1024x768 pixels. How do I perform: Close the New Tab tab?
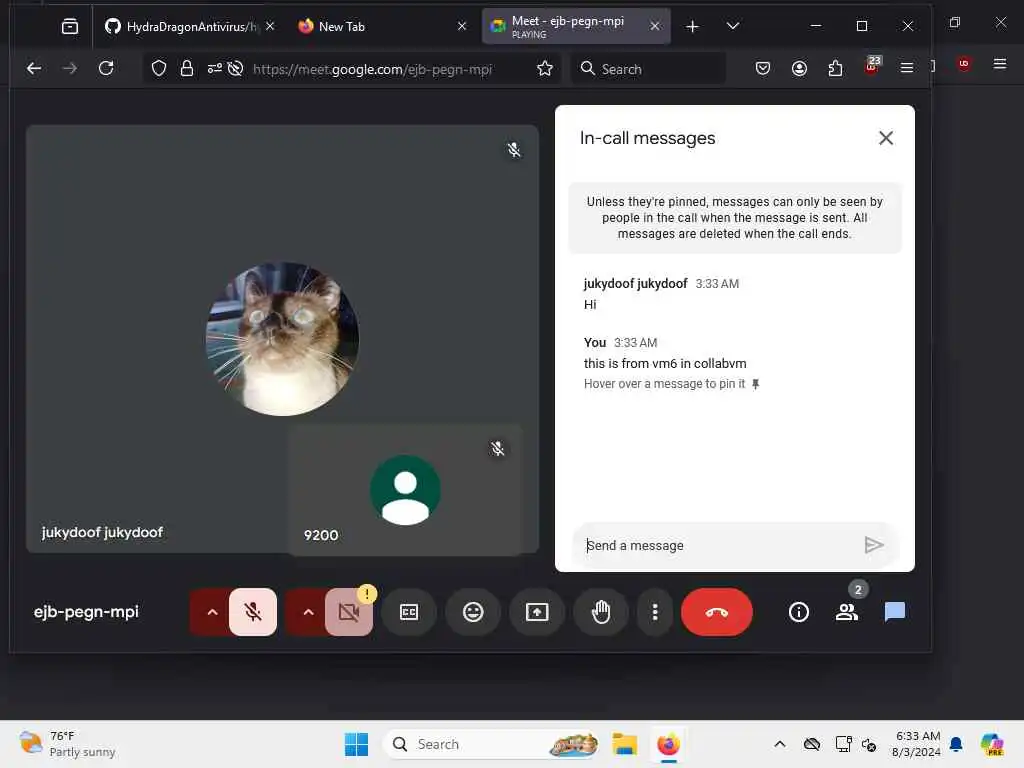(462, 26)
